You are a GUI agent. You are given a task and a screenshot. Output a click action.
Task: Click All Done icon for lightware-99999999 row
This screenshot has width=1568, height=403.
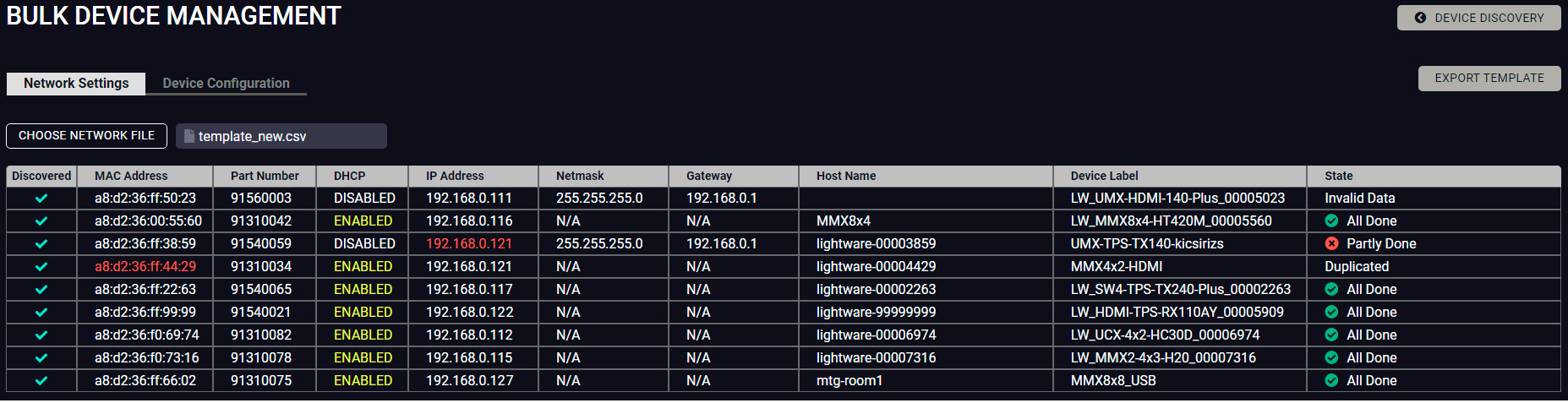[1331, 312]
